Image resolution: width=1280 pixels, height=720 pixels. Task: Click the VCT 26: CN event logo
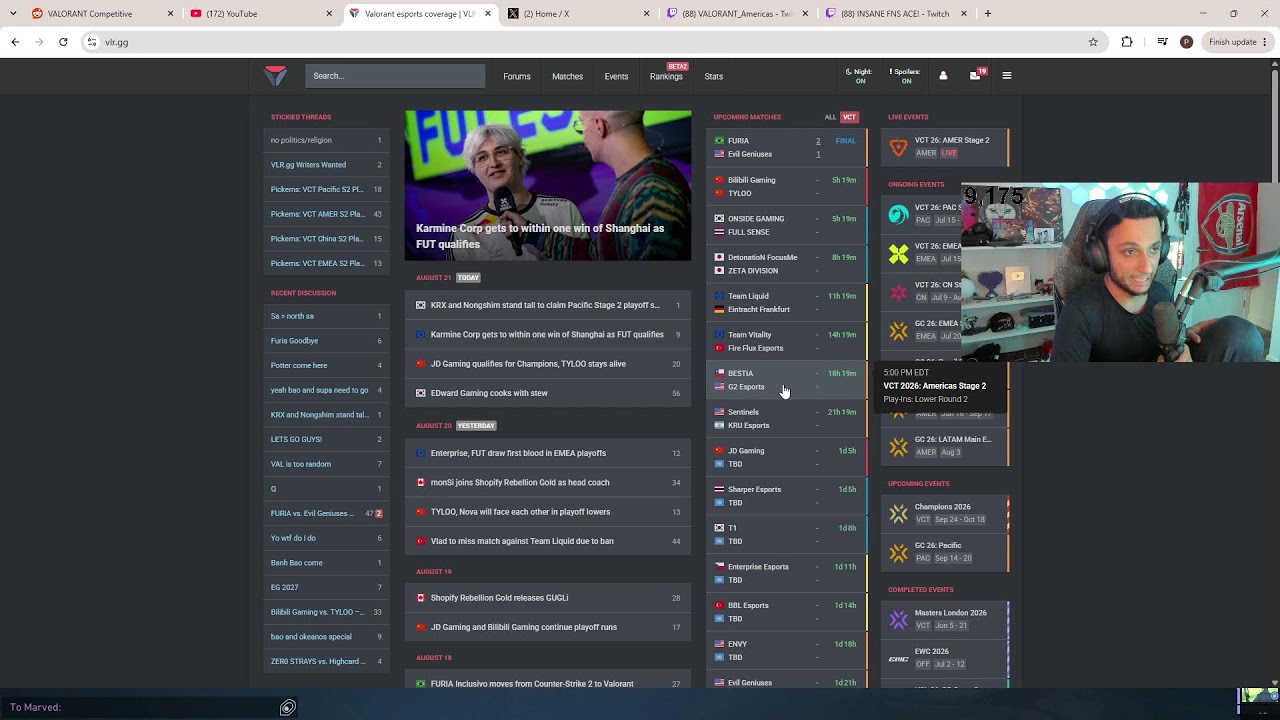898,292
